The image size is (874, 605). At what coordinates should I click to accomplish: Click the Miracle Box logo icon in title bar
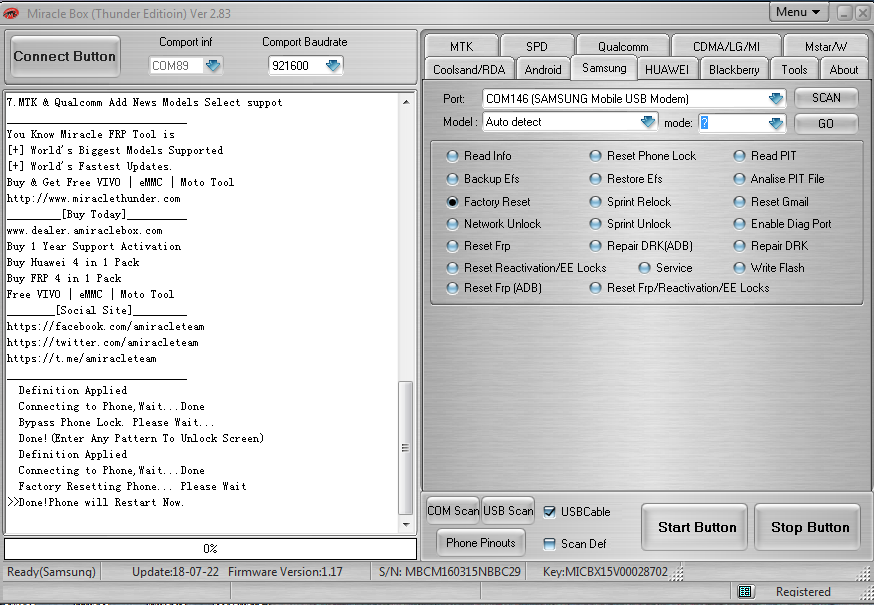[x=11, y=13]
